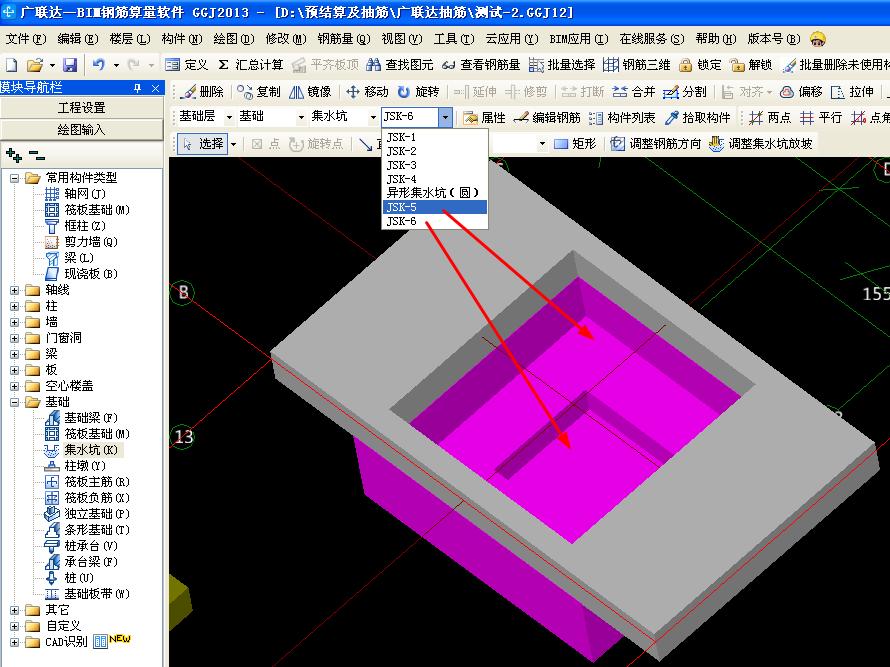890x667 pixels.
Task: Select 移动 move tool
Action: [x=367, y=91]
